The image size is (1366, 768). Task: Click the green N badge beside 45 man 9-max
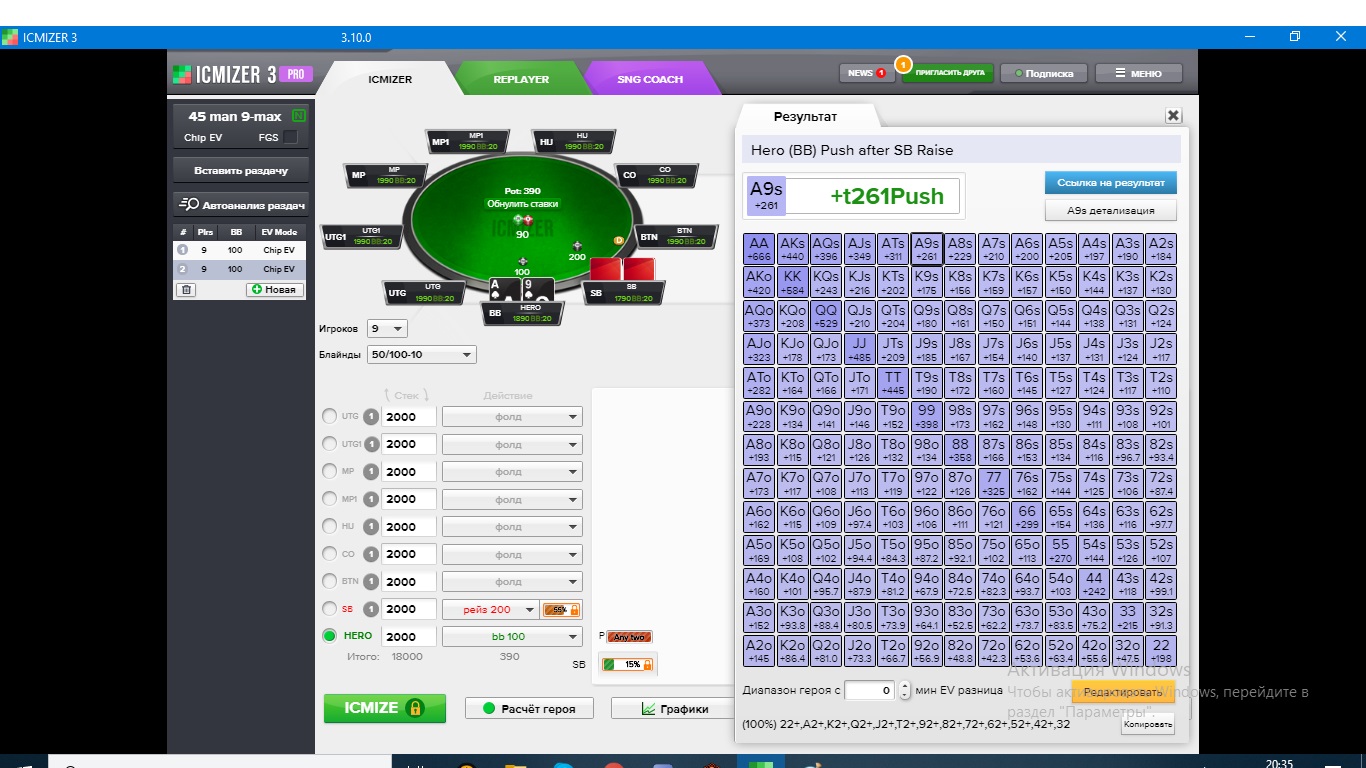(298, 117)
